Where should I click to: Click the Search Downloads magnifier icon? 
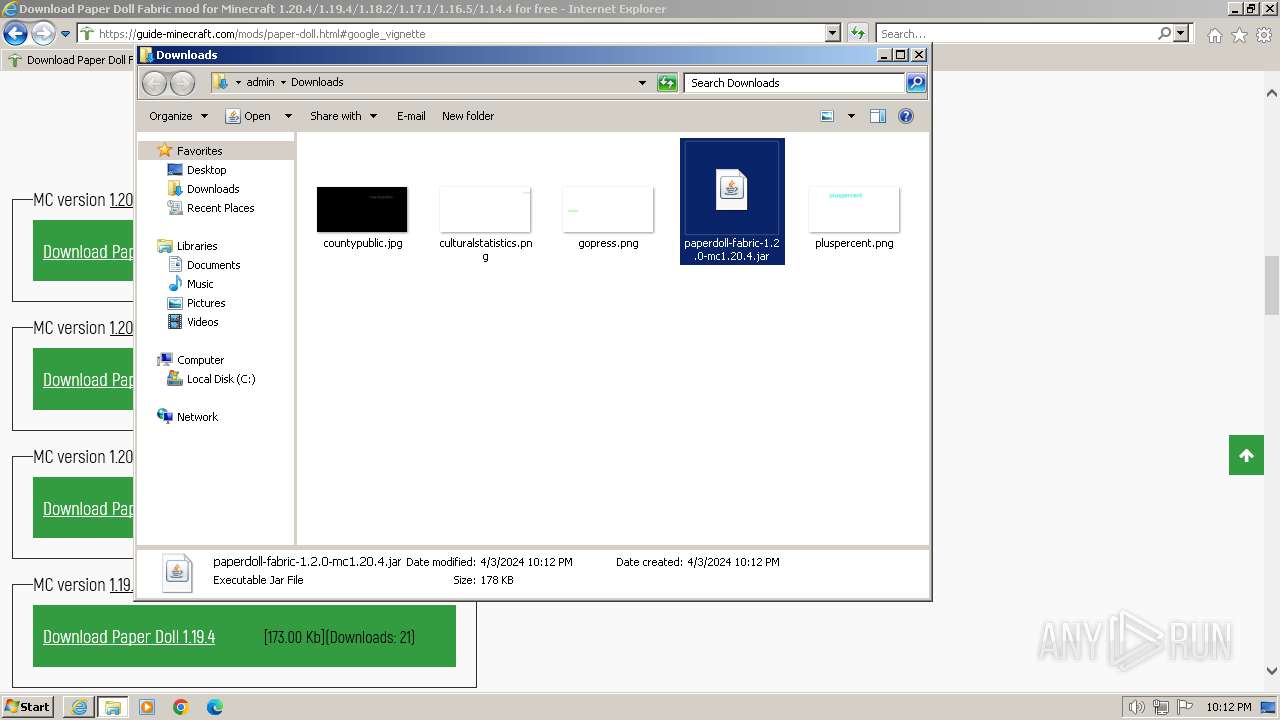coord(915,83)
